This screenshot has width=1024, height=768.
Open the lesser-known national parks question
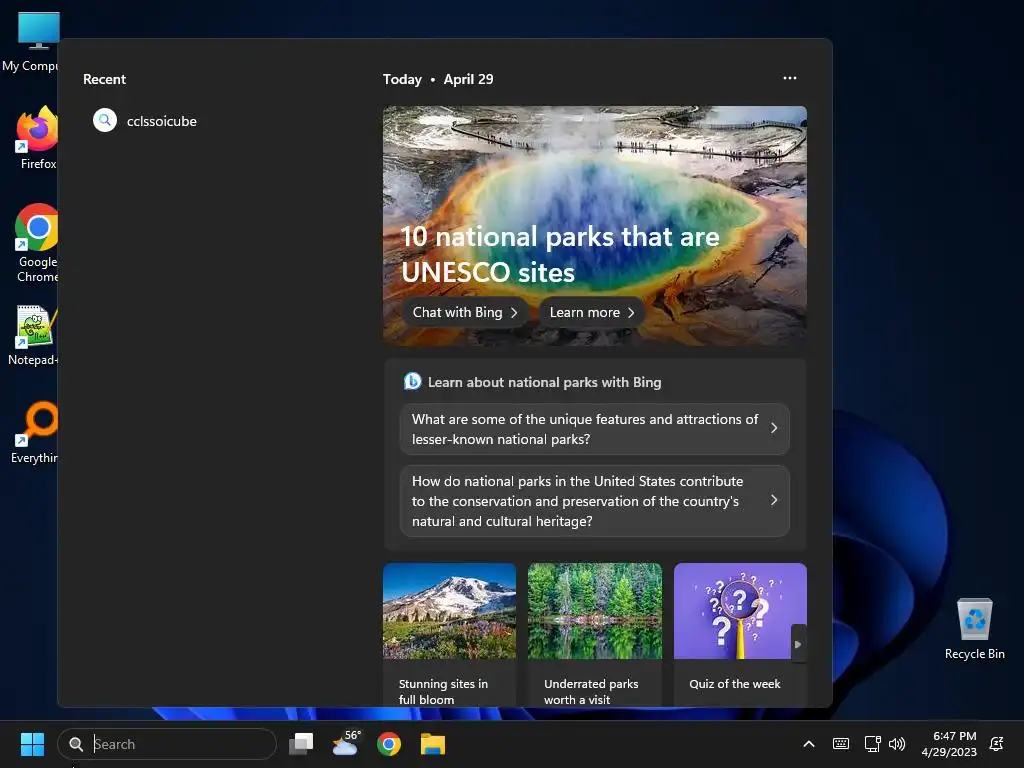594,429
